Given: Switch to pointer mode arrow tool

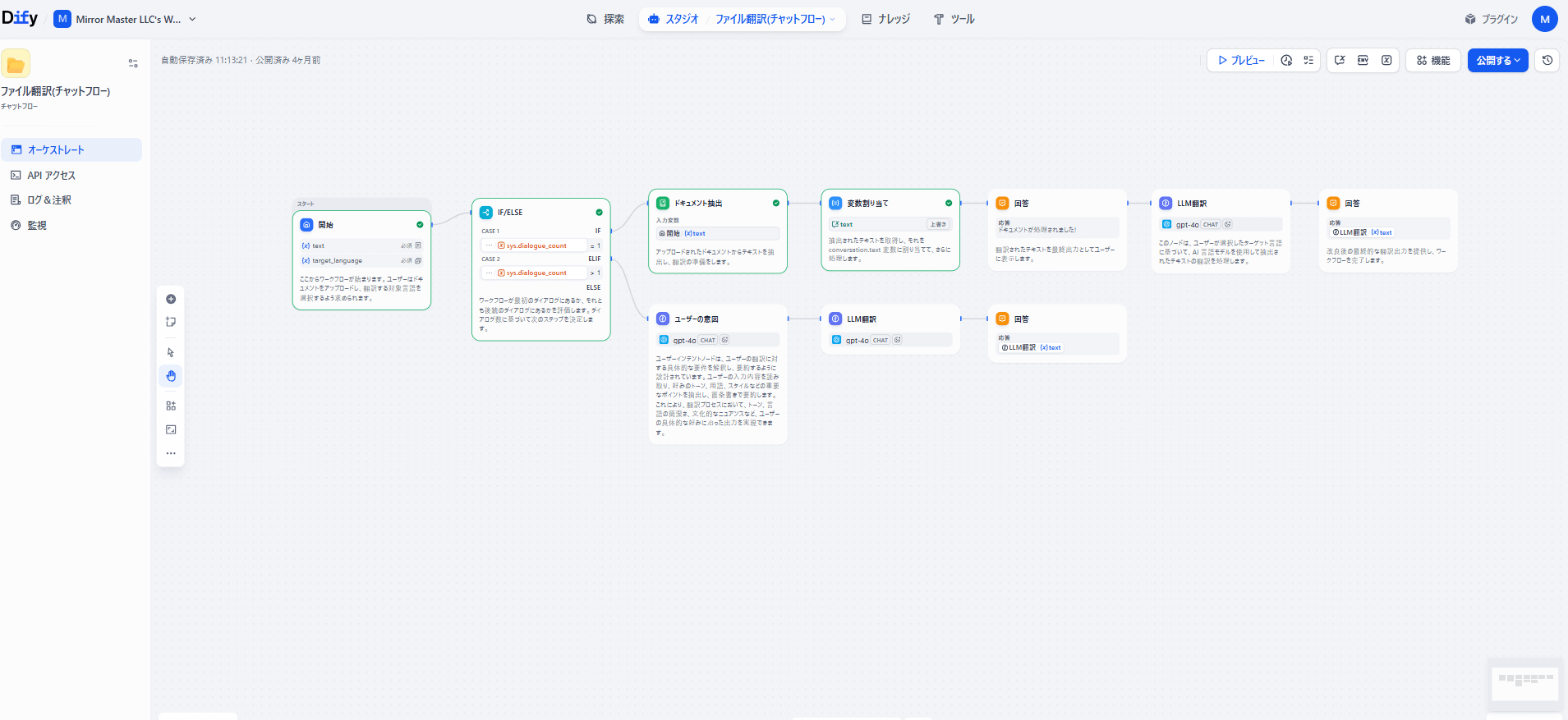Looking at the screenshot, I should [x=171, y=353].
